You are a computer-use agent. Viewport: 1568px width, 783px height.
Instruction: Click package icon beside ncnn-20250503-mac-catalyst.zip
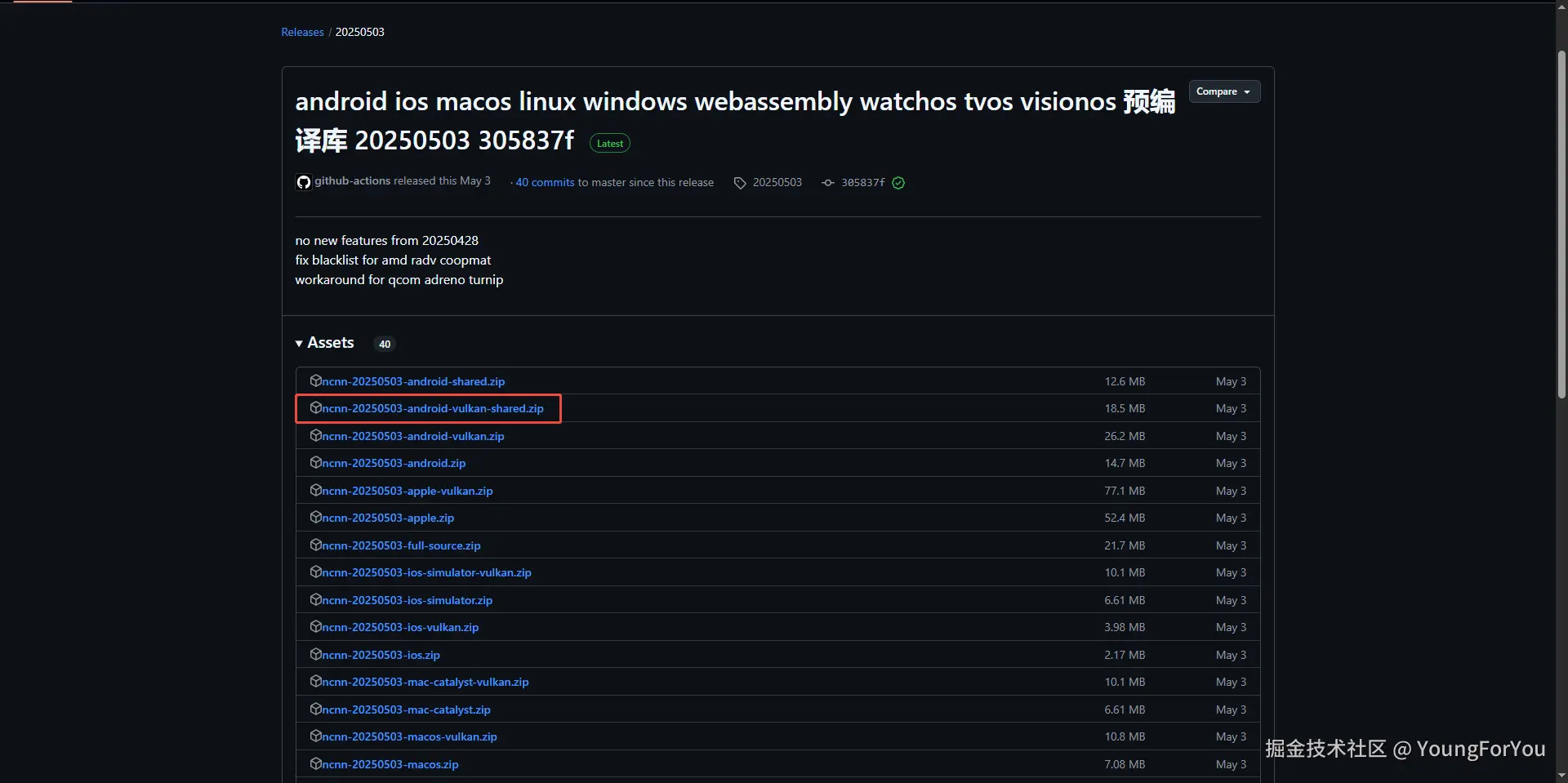point(315,709)
